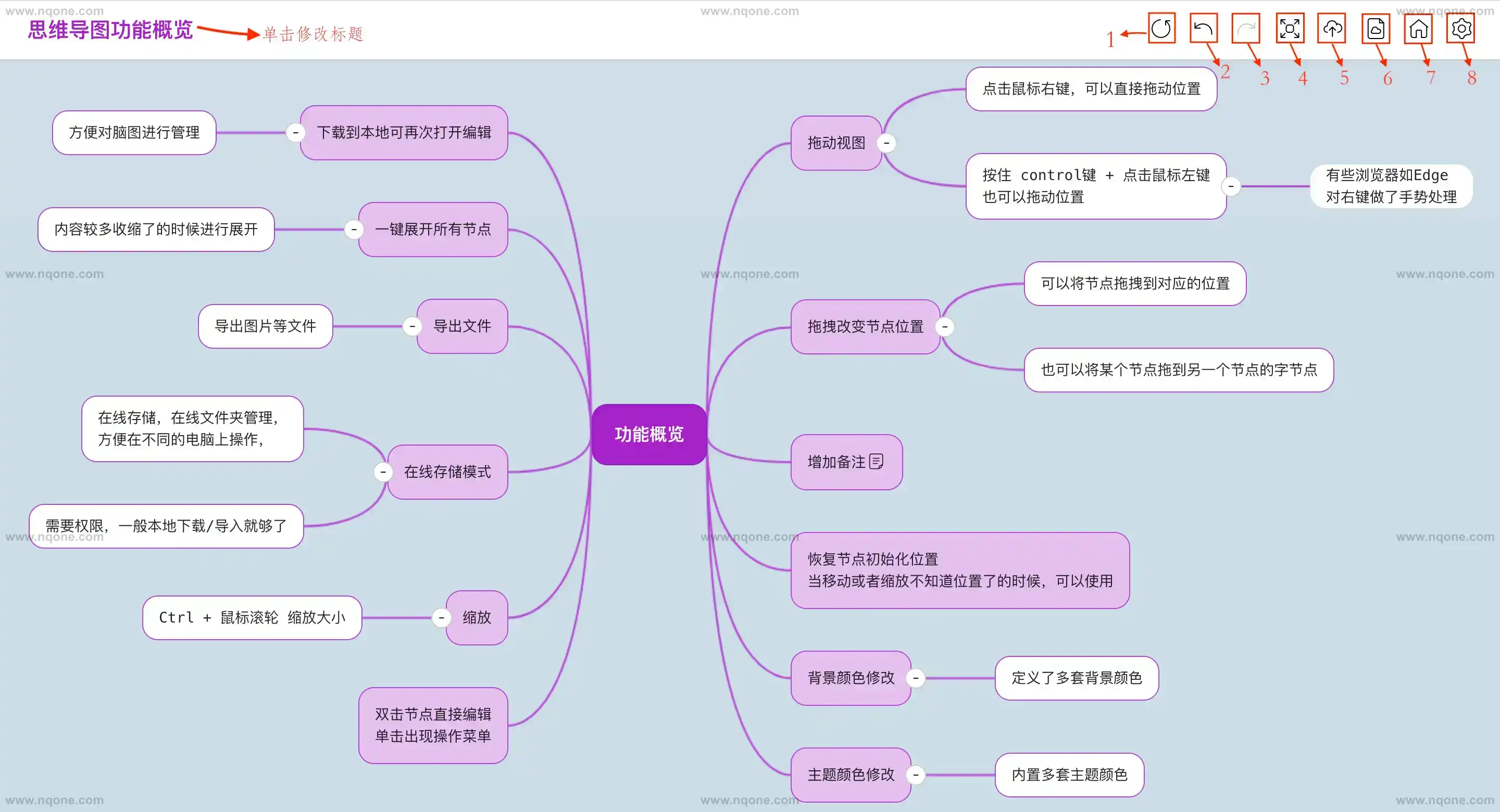Click the map title 思维导图功能概览
Image resolution: width=1500 pixels, height=812 pixels.
110,30
